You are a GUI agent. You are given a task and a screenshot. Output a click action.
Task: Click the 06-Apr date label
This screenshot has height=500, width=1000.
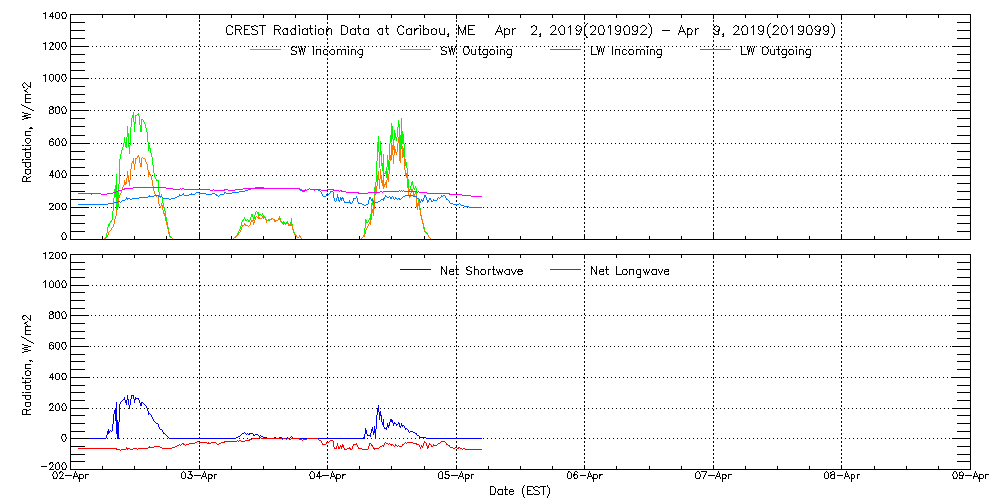(585, 477)
